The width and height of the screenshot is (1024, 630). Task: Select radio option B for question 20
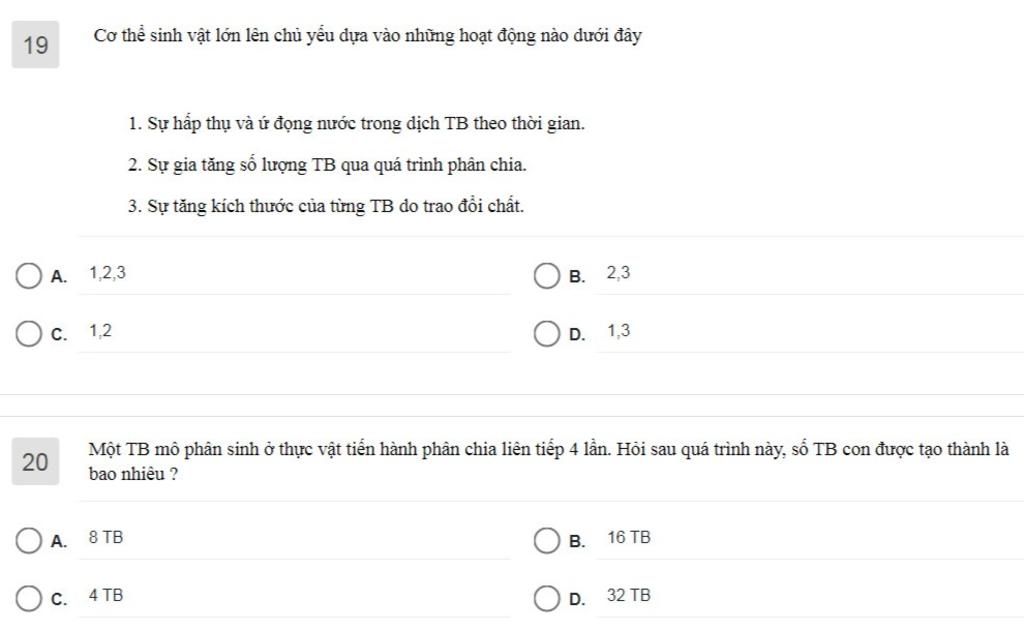[x=547, y=541]
